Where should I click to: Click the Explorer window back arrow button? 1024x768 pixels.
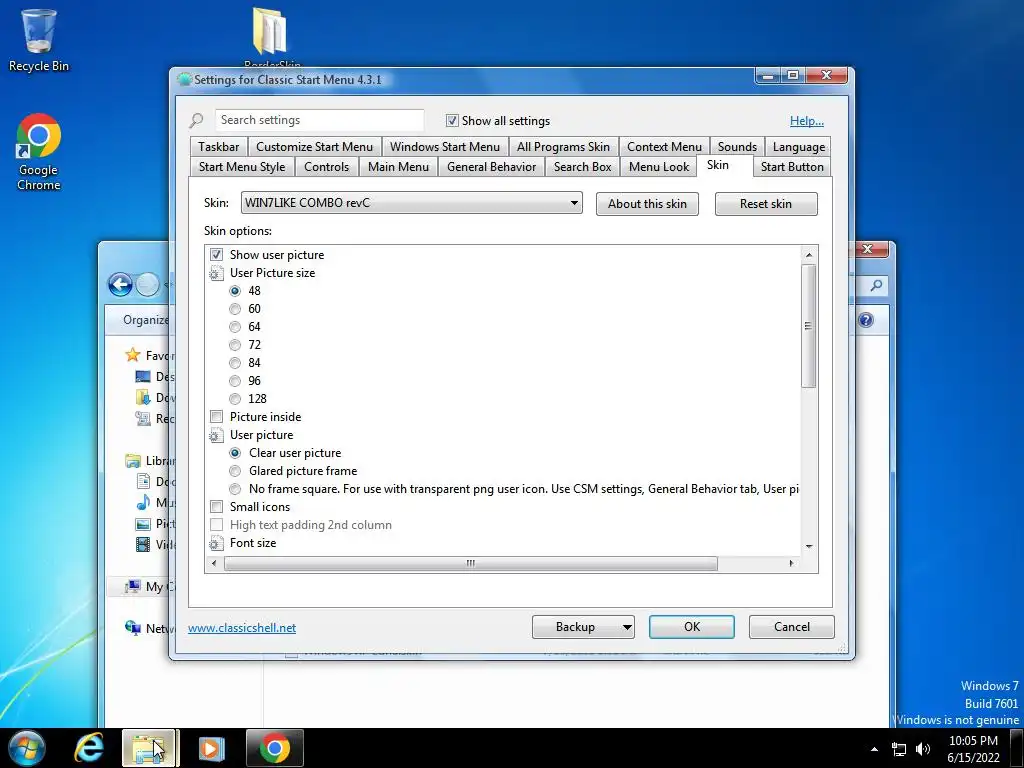click(x=120, y=285)
